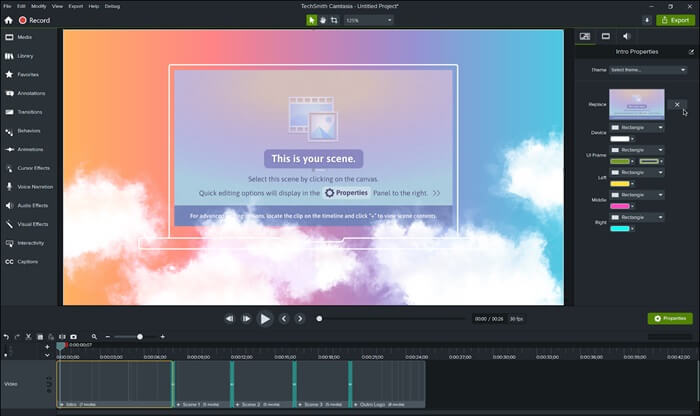The image size is (700, 416).
Task: Click the green Export button
Action: click(675, 20)
